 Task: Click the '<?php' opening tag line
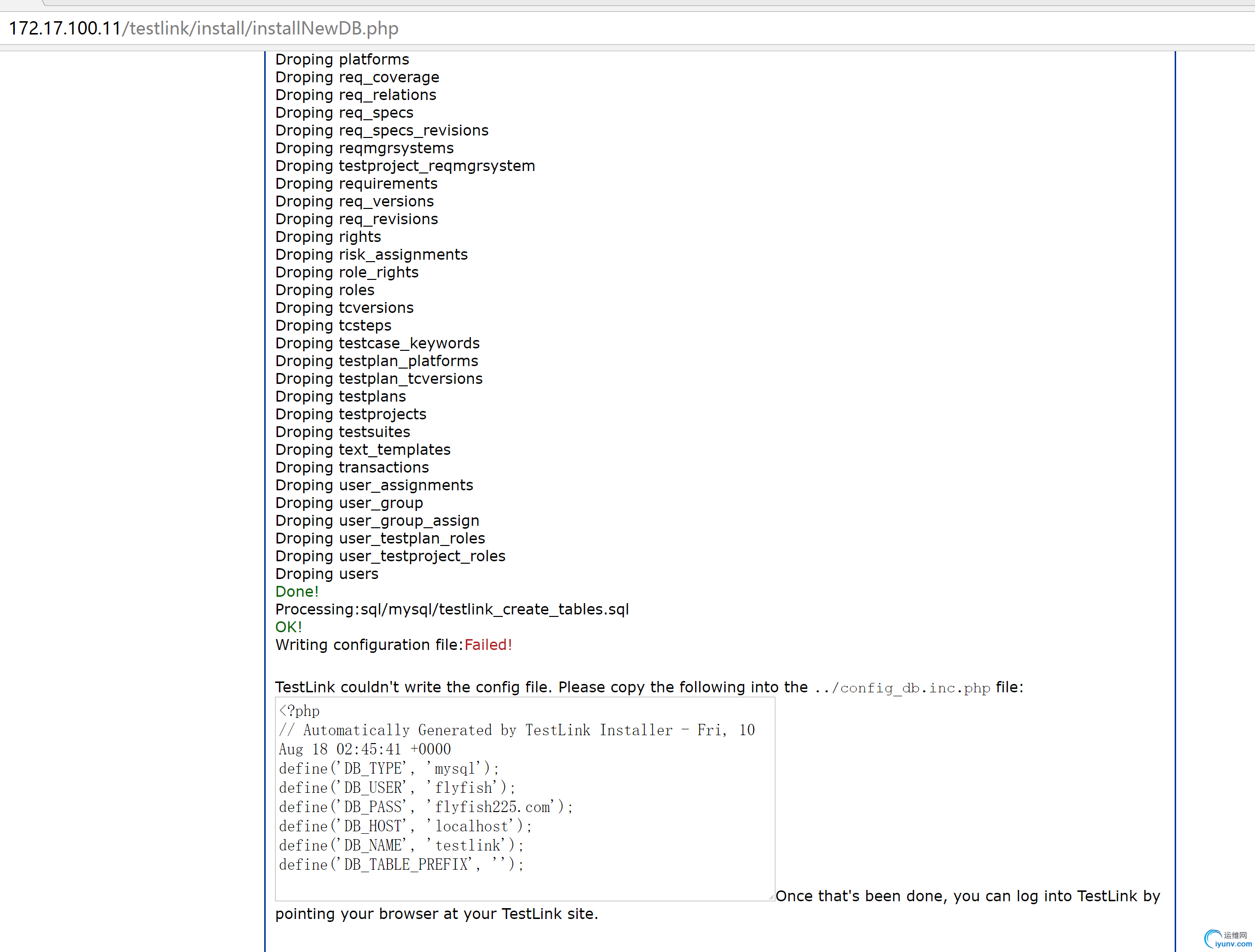[299, 711]
